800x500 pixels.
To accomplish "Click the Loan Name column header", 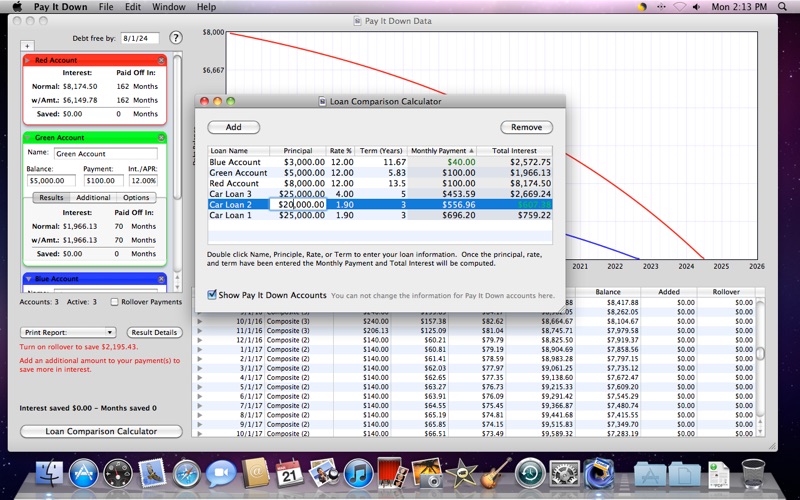I will click(239, 151).
